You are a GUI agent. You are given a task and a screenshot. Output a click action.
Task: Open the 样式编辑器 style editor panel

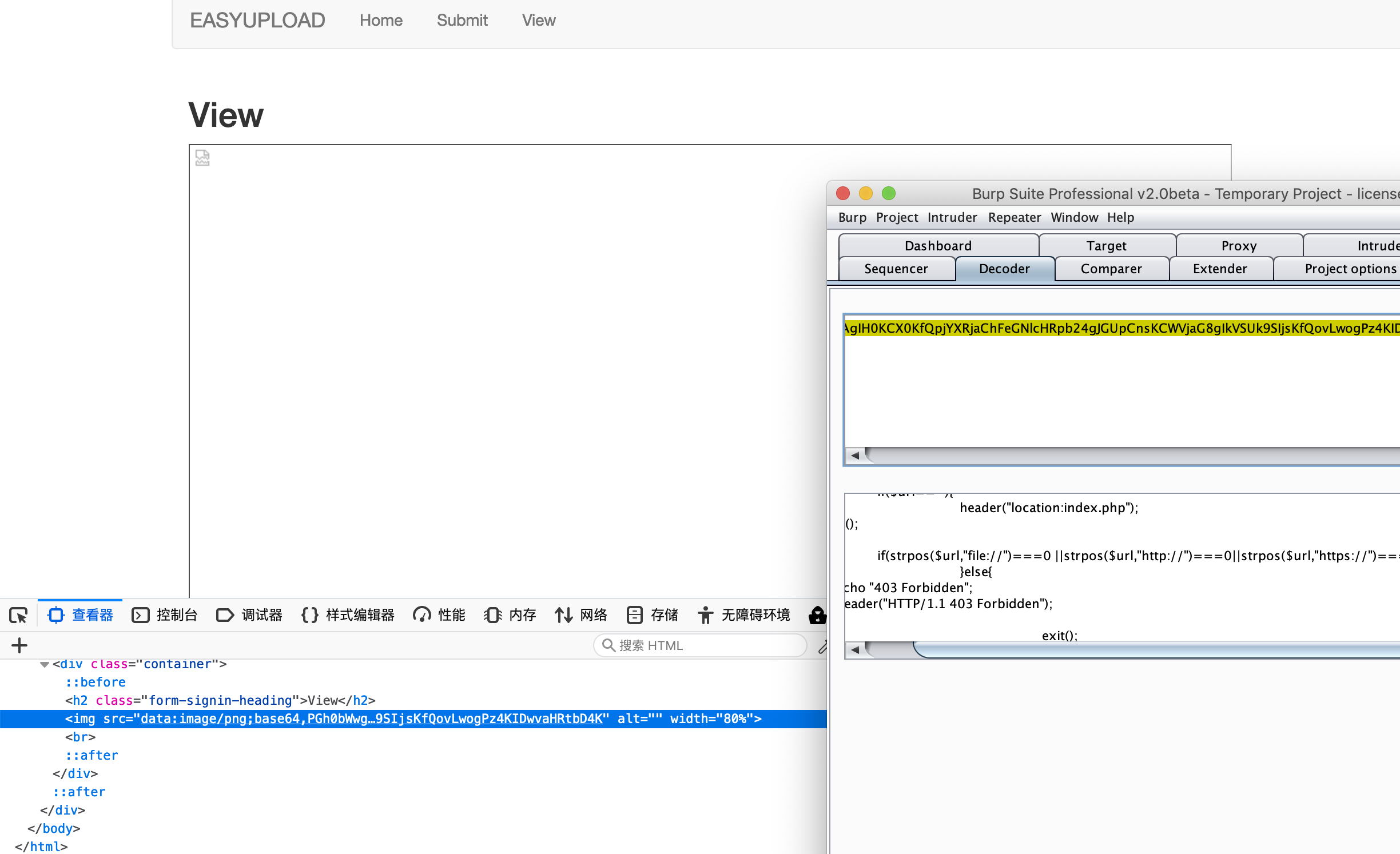pos(348,615)
